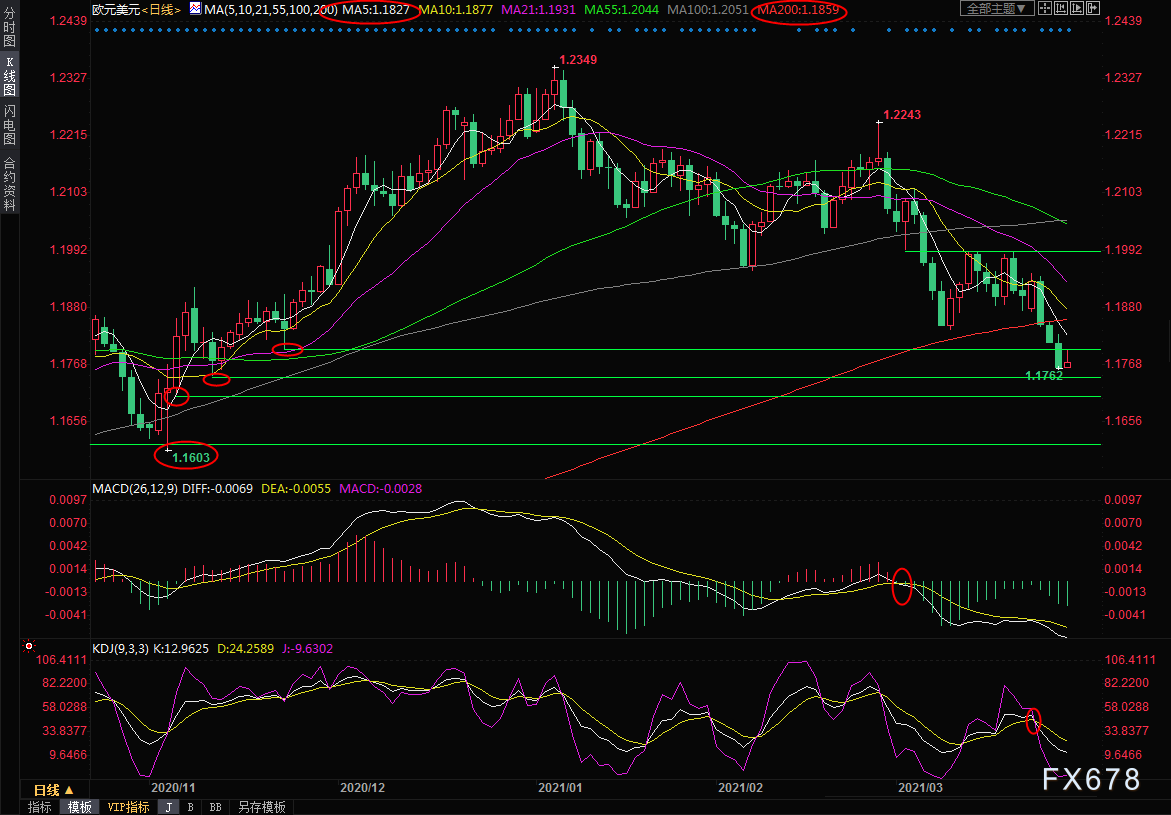Click the 另存模板 save template button
The height and width of the screenshot is (815, 1171).
pos(262,807)
